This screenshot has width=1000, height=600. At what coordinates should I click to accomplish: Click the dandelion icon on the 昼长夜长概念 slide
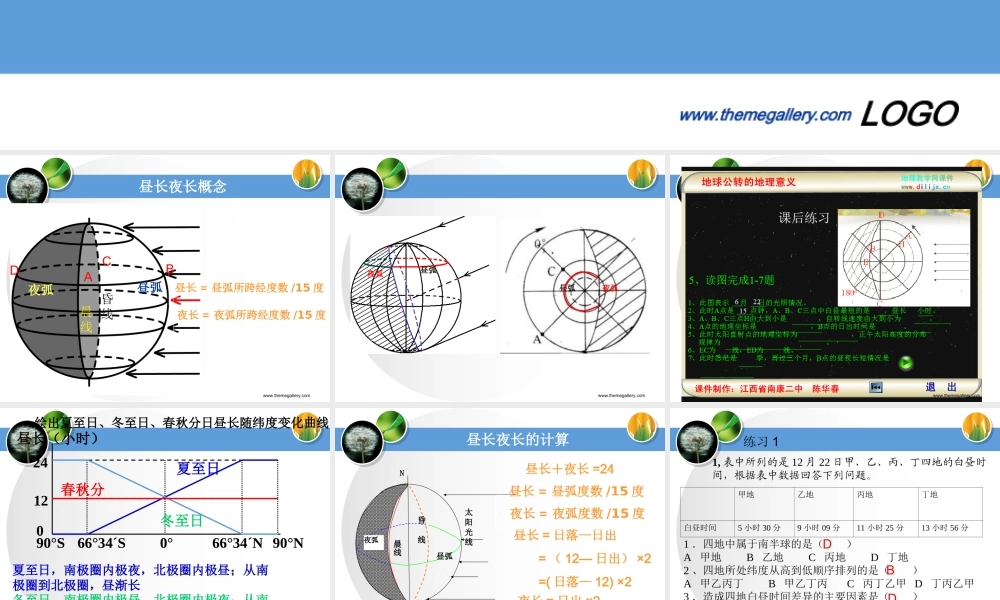pyautogui.click(x=27, y=183)
